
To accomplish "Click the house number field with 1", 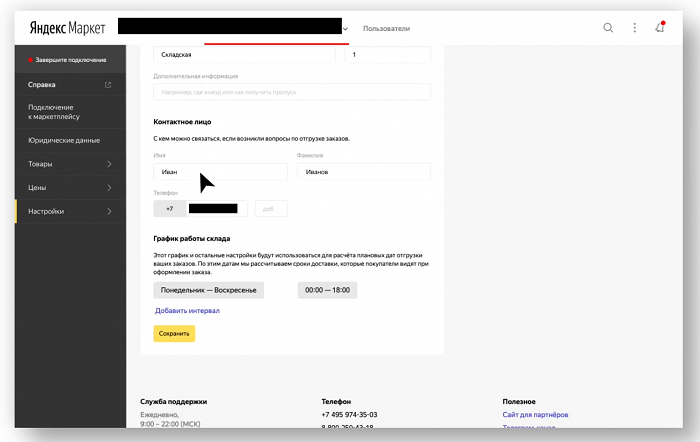I will 388,54.
